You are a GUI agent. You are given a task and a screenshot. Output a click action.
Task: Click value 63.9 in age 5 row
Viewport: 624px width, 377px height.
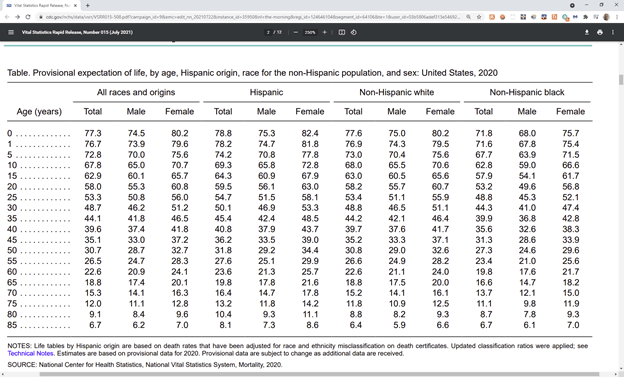coord(527,155)
